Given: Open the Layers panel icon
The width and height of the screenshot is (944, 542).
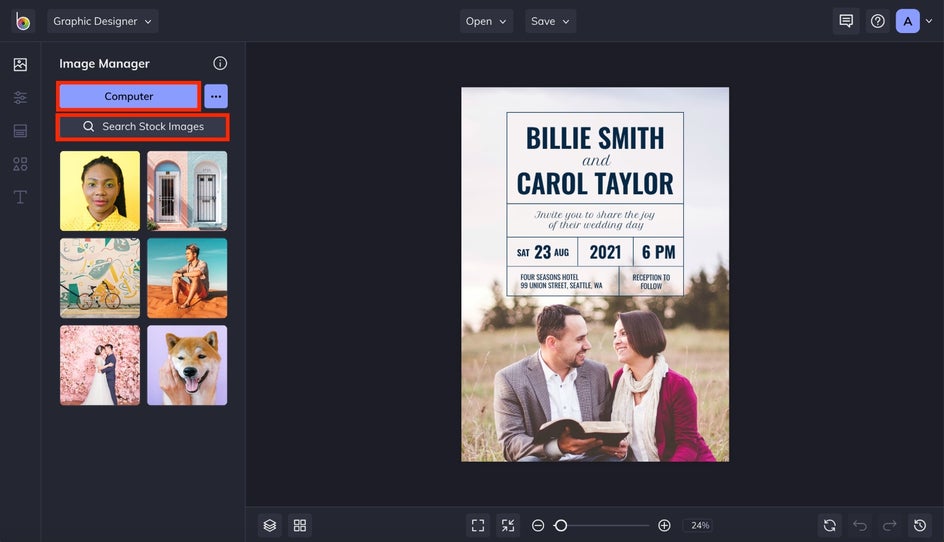Looking at the screenshot, I should [269, 525].
